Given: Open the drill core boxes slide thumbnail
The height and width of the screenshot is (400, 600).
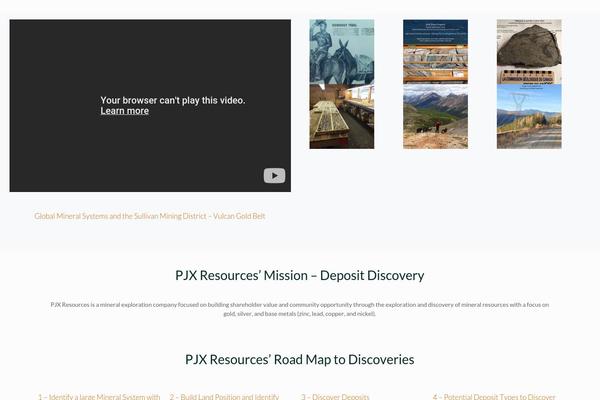Looking at the screenshot, I should pyautogui.click(x=435, y=52).
